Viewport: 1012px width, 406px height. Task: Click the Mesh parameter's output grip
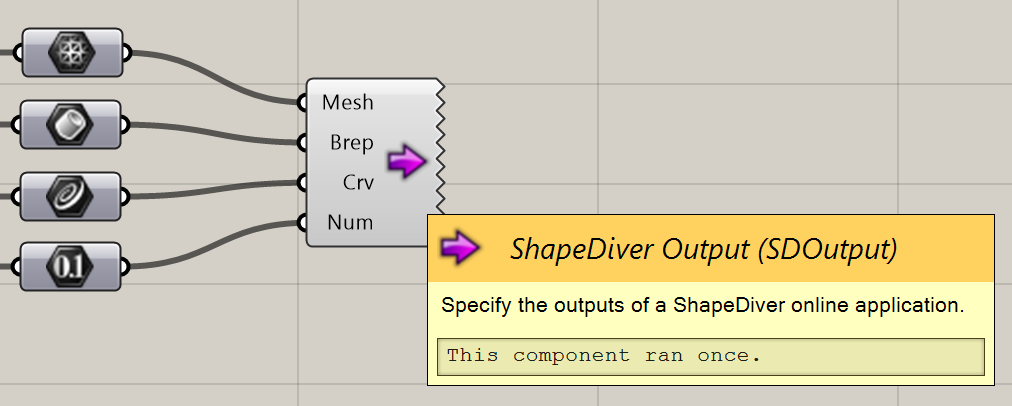(126, 53)
